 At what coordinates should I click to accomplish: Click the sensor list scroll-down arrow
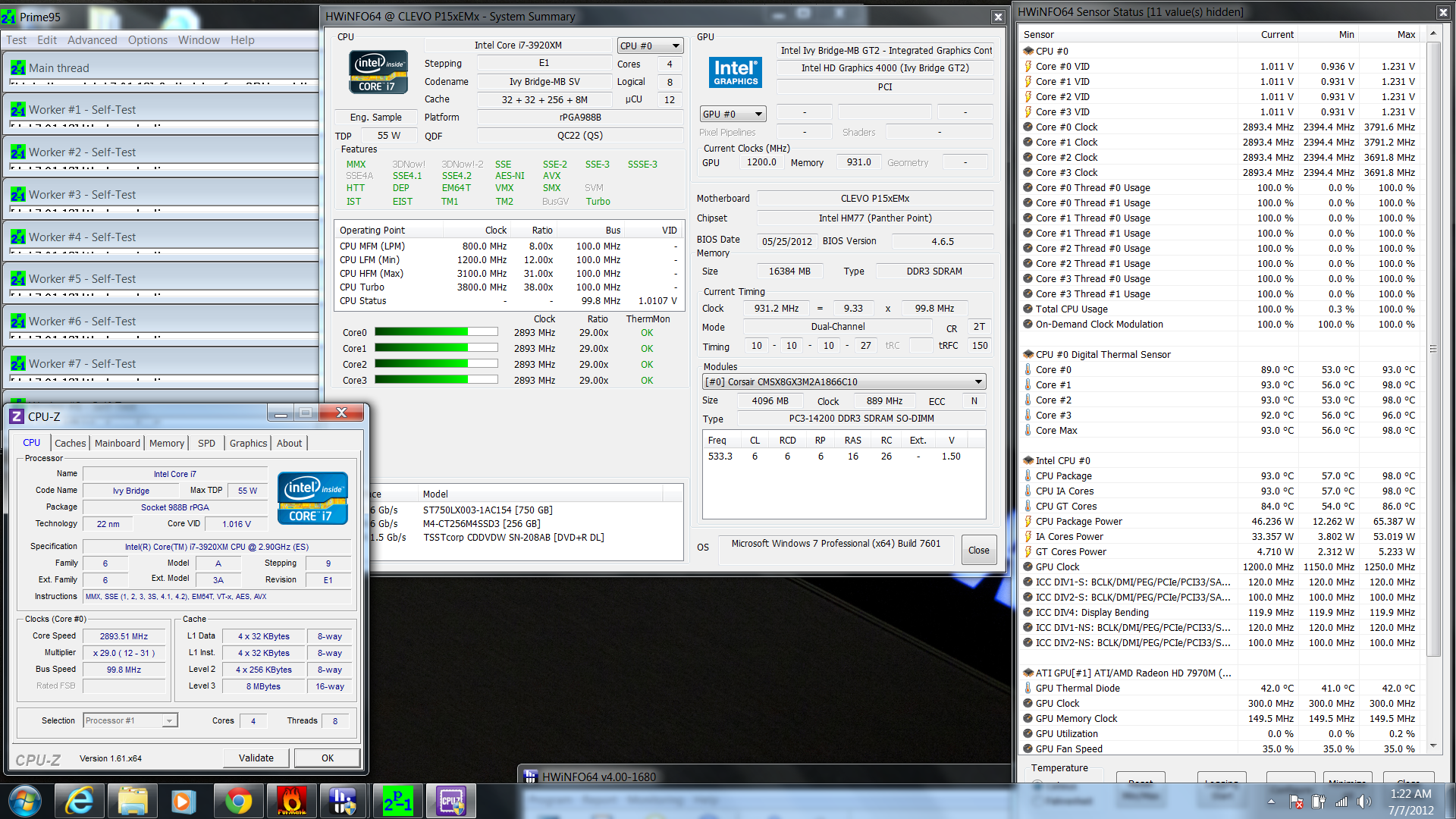click(x=1432, y=747)
